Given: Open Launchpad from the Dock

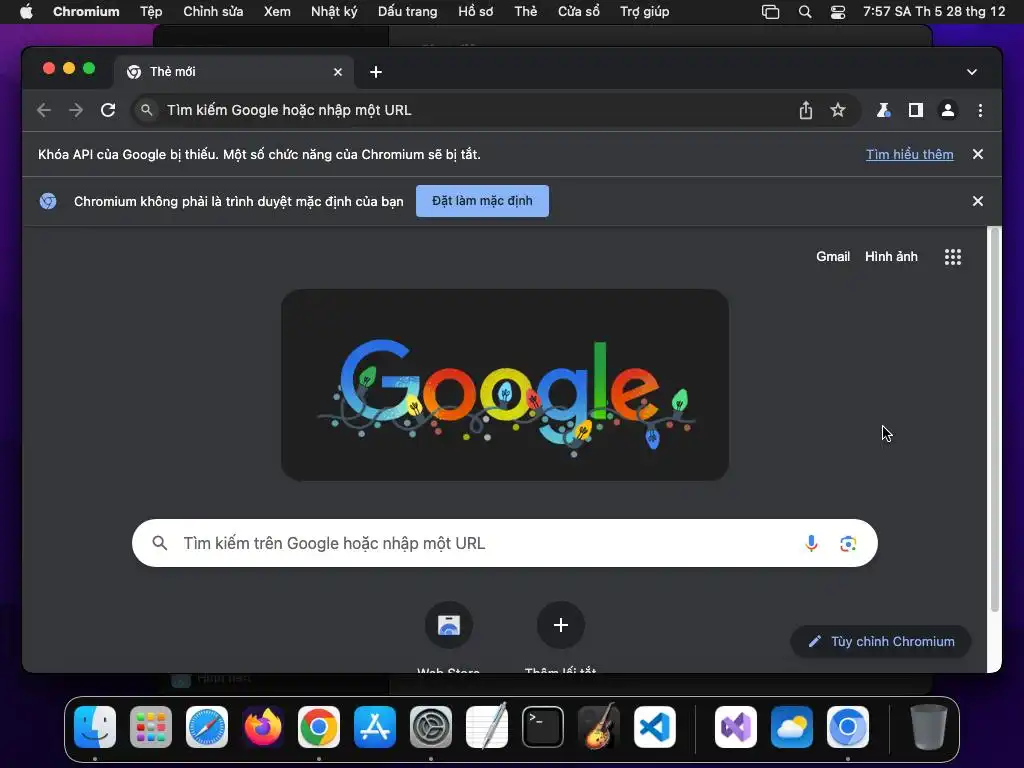Looking at the screenshot, I should [x=151, y=727].
